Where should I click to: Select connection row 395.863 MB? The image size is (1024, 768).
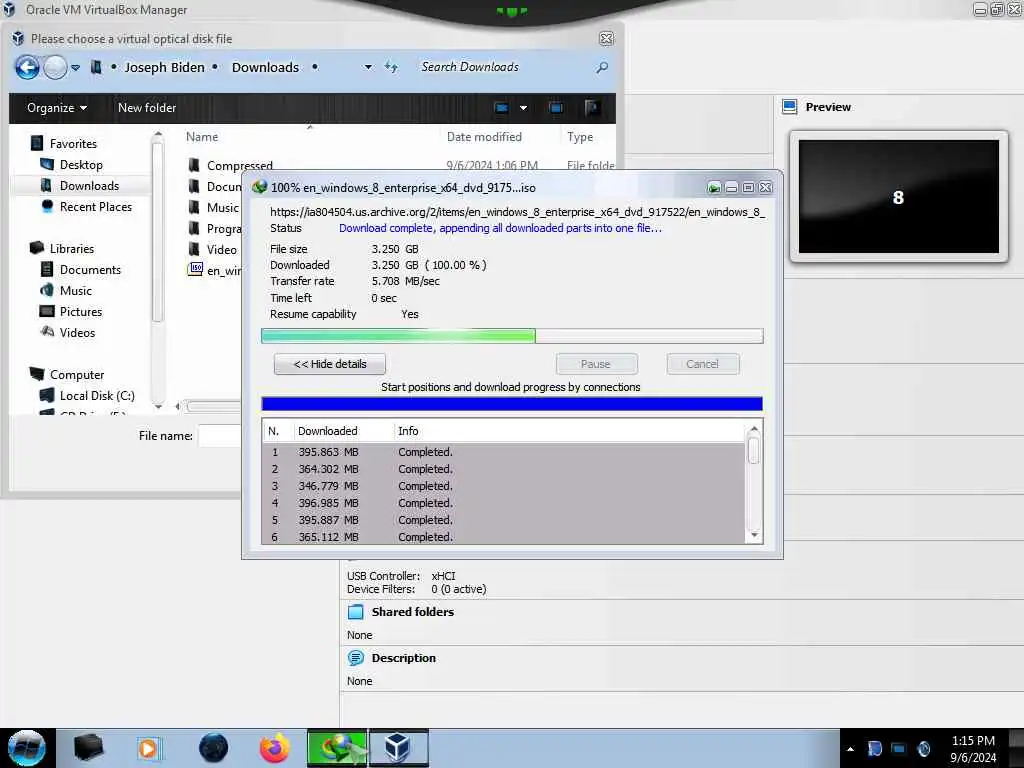tap(503, 452)
